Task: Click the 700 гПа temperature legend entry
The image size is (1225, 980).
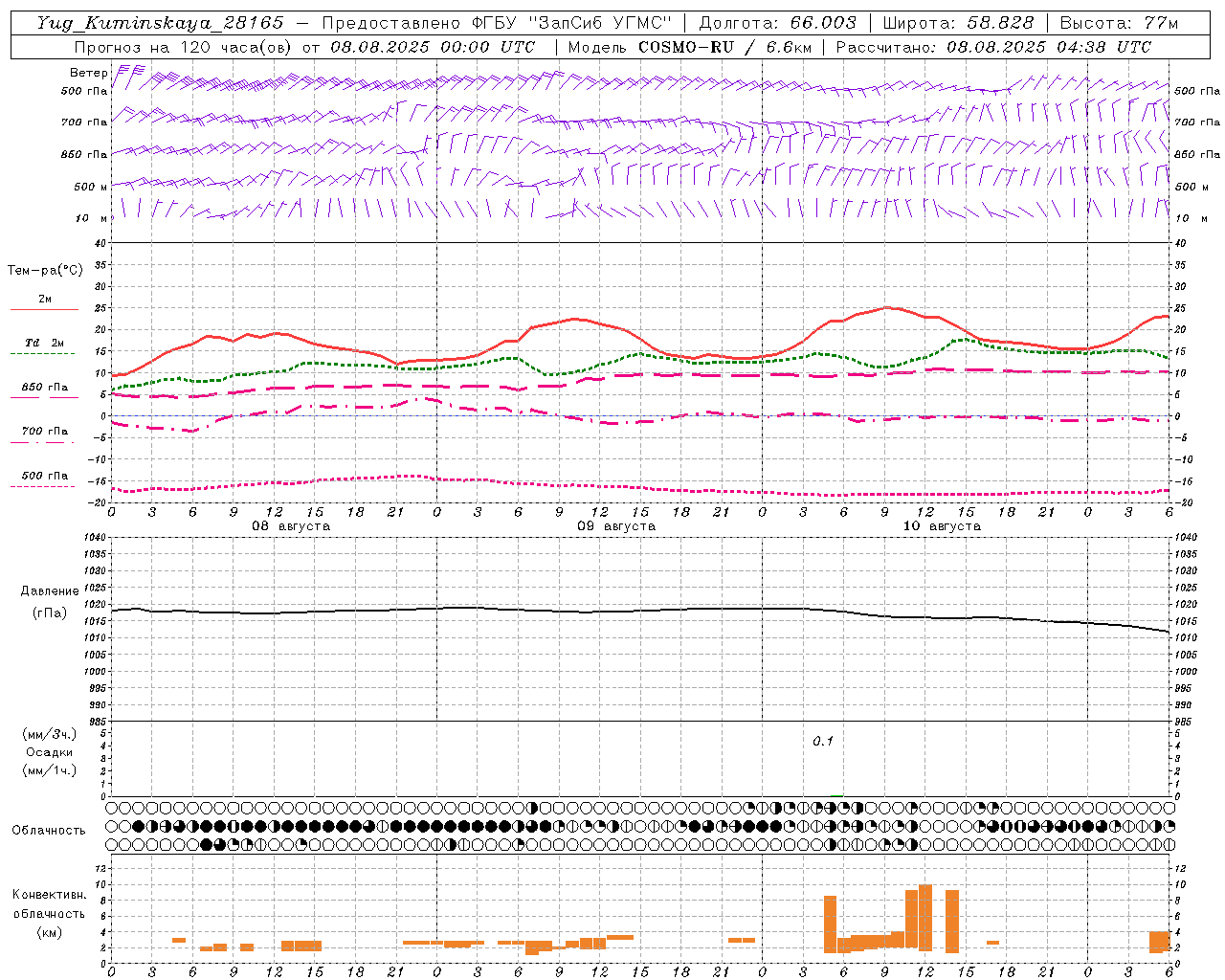Action: click(x=45, y=432)
